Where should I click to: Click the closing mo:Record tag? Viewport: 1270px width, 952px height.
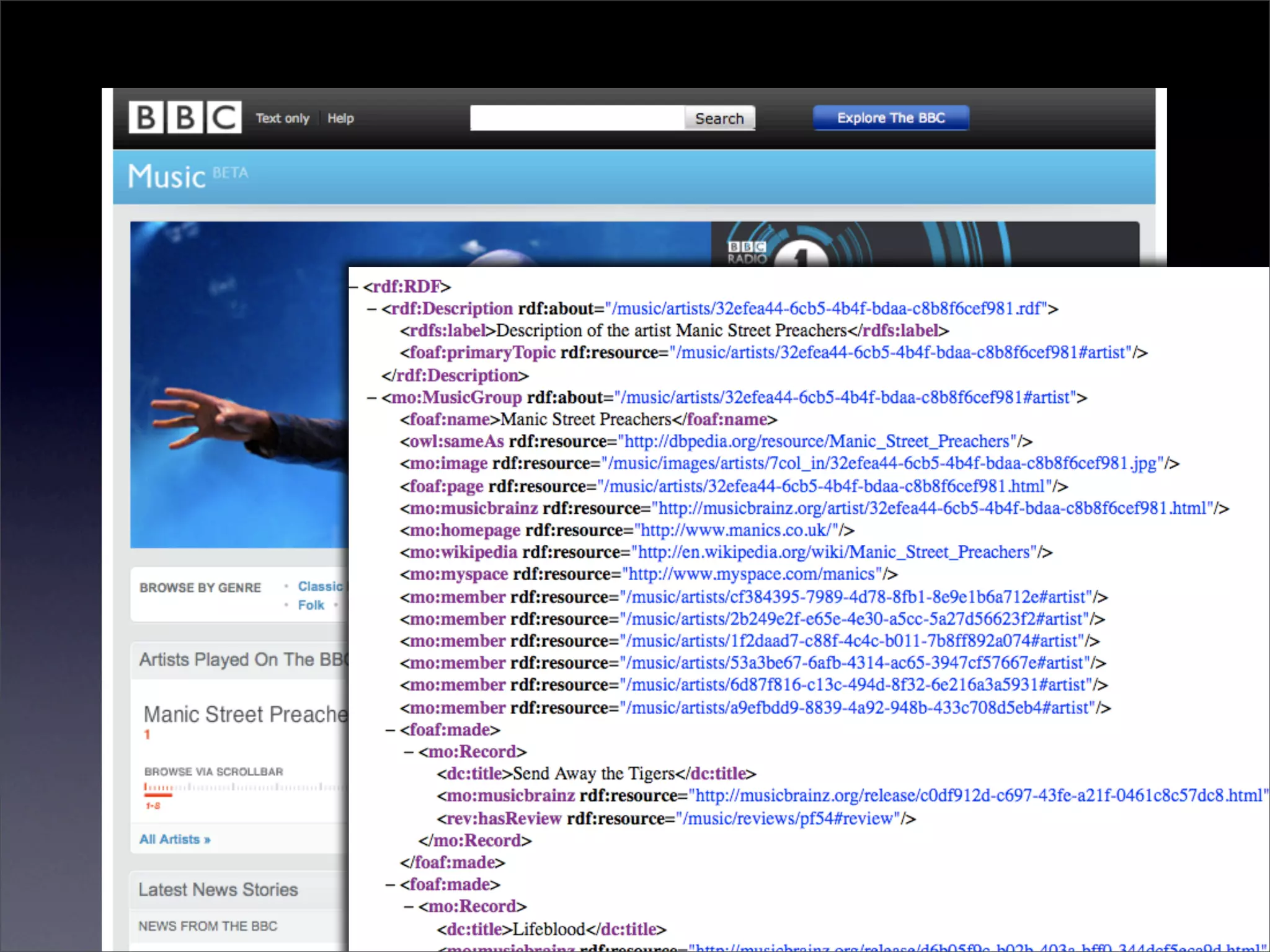(475, 841)
